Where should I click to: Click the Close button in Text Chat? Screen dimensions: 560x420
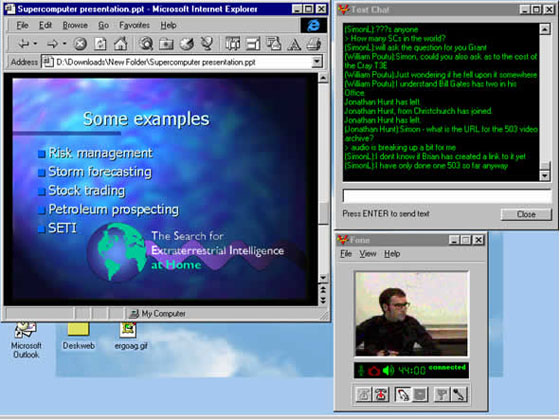coord(526,214)
